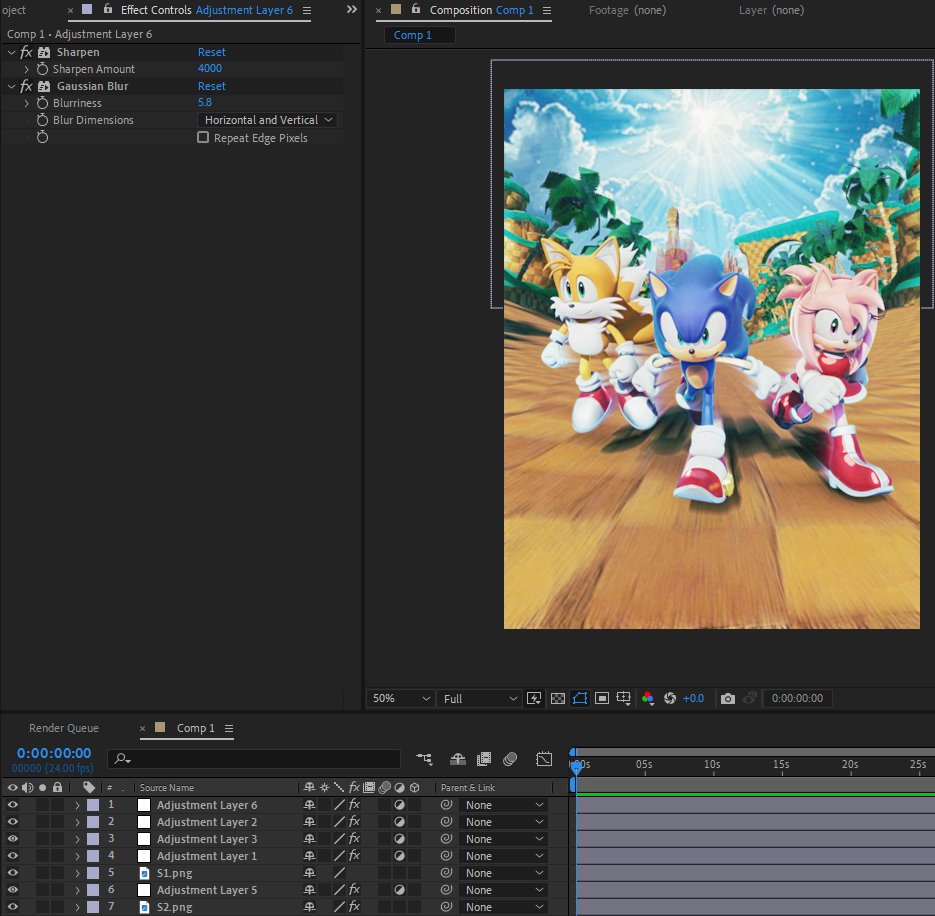Image resolution: width=935 pixels, height=916 pixels.
Task: Click label column tag icon header
Action: 89,787
